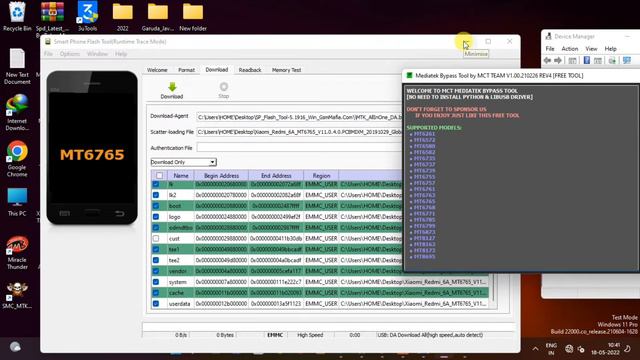Image resolution: width=640 pixels, height=360 pixels.
Task: Click the Download-Agent path field
Action: coord(299,117)
